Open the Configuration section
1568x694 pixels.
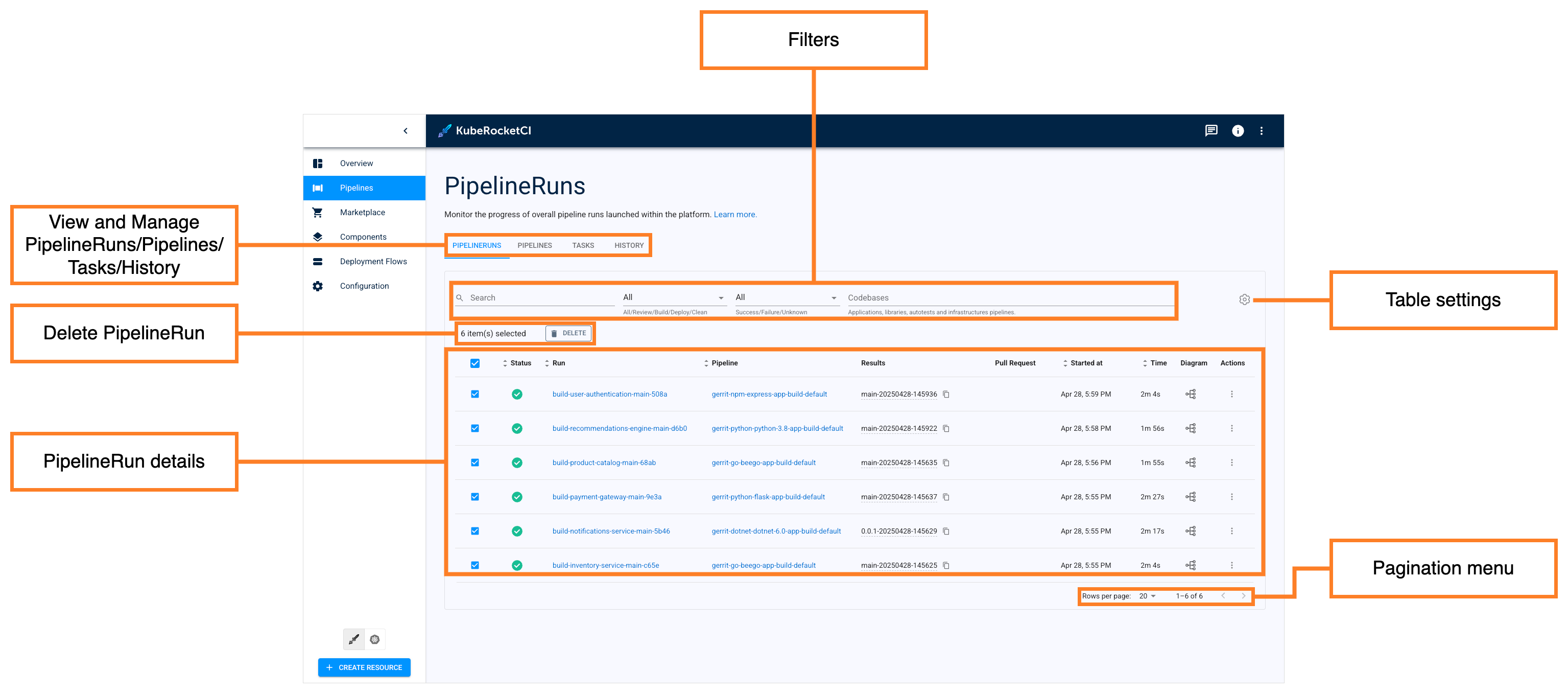tap(364, 286)
